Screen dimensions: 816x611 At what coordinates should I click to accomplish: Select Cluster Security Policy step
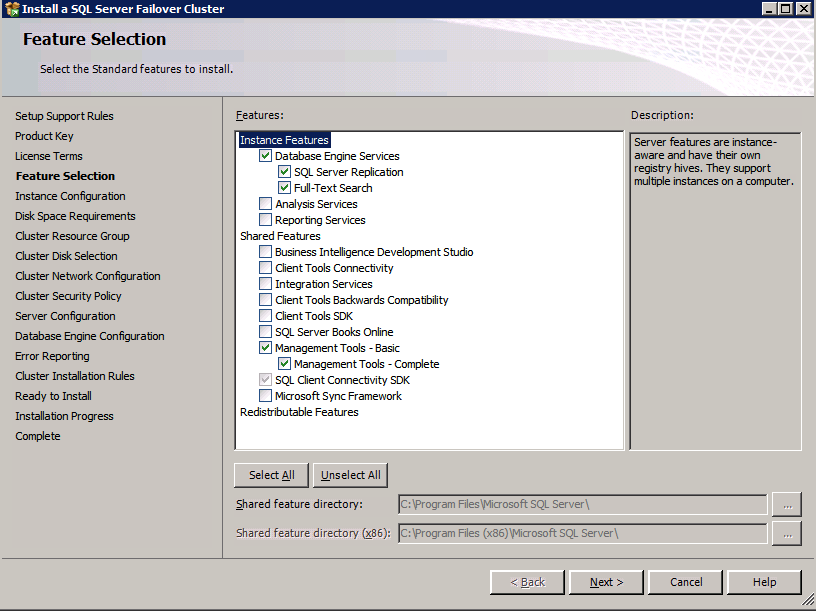point(68,296)
